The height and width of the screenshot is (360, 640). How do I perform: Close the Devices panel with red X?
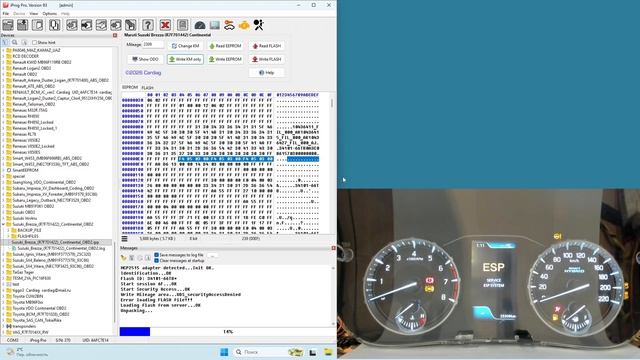115,36
